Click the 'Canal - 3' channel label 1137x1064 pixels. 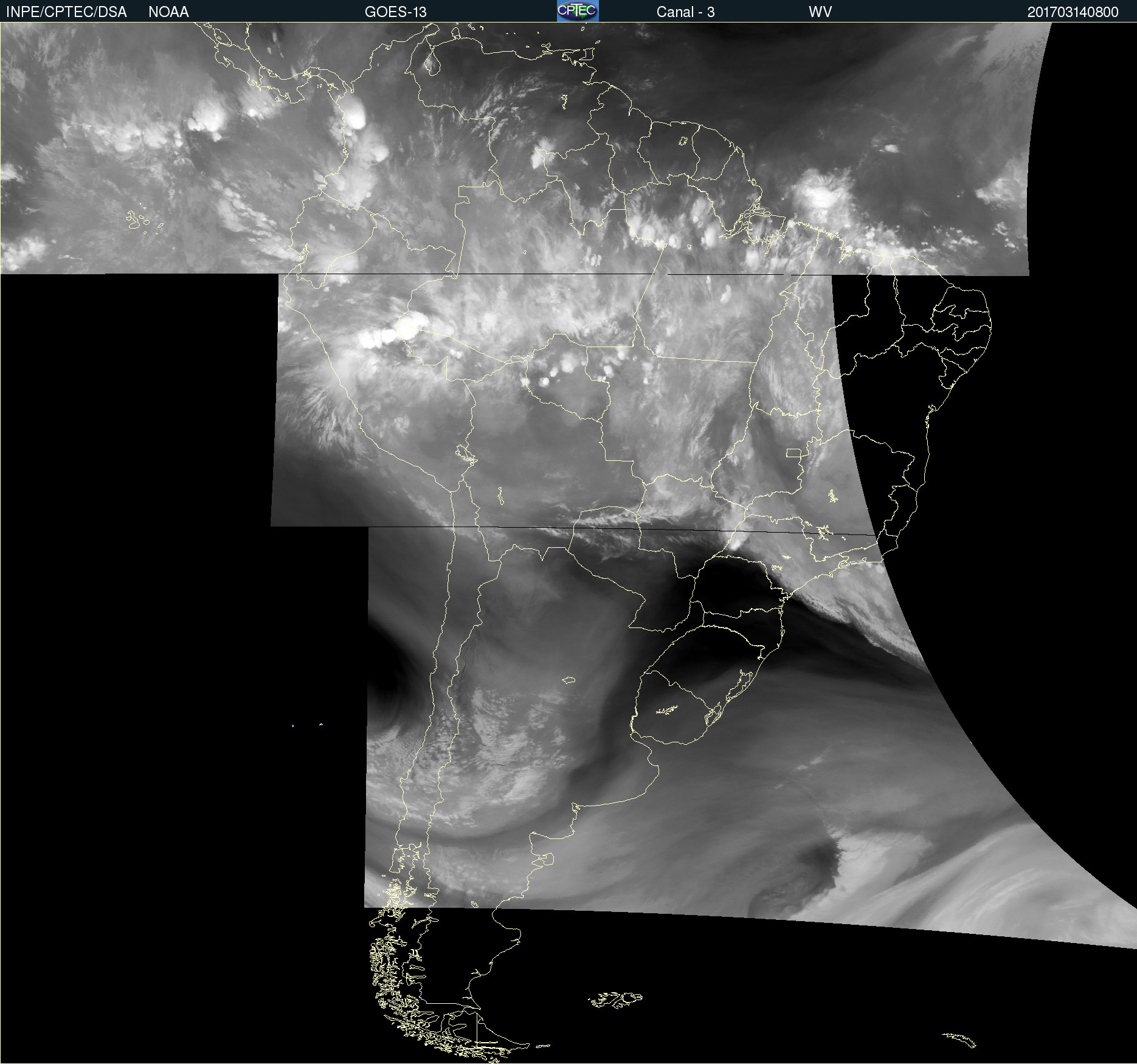(685, 12)
